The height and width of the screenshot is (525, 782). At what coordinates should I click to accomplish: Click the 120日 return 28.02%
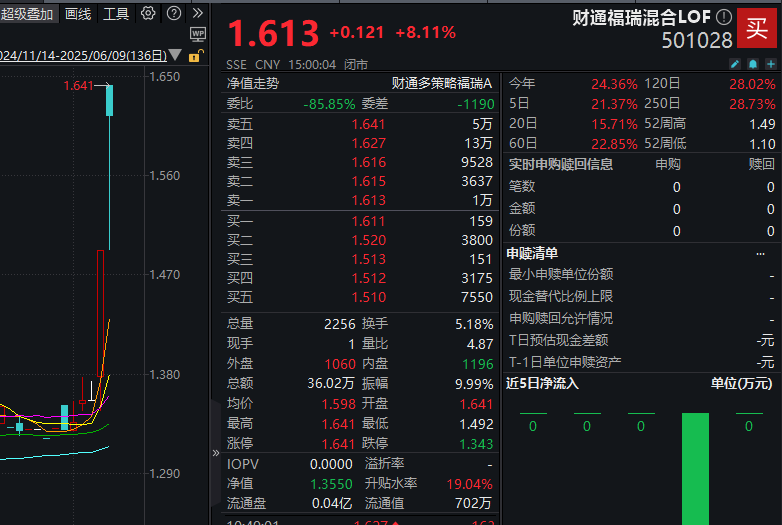tap(752, 84)
